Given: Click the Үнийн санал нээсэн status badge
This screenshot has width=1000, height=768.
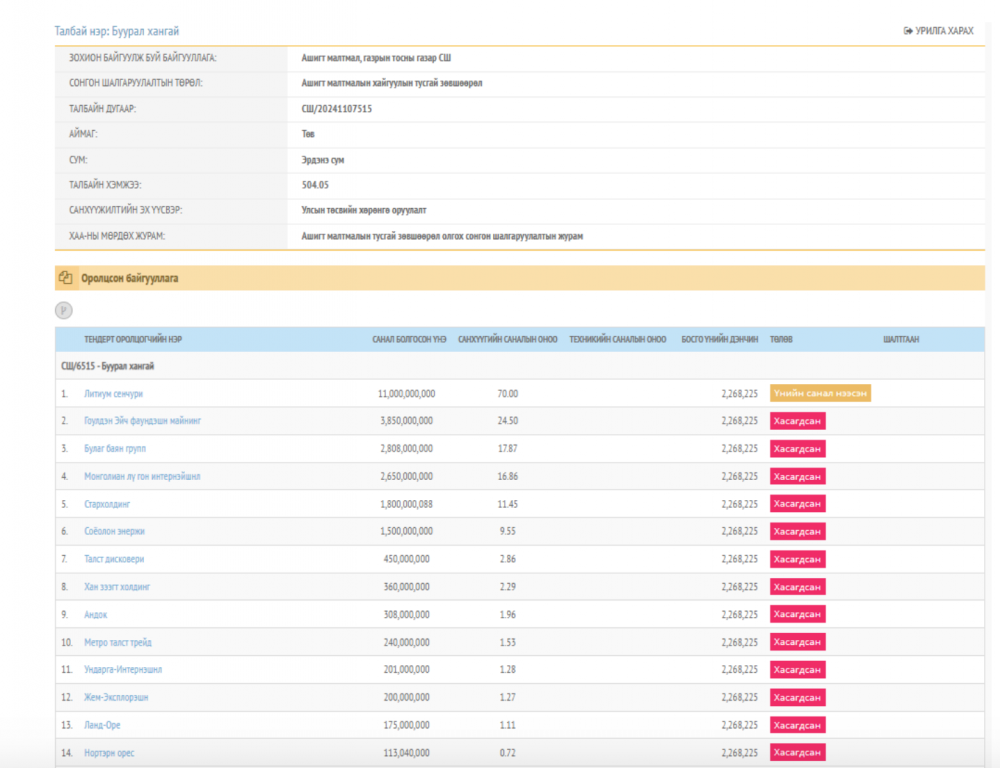Looking at the screenshot, I should 820,394.
